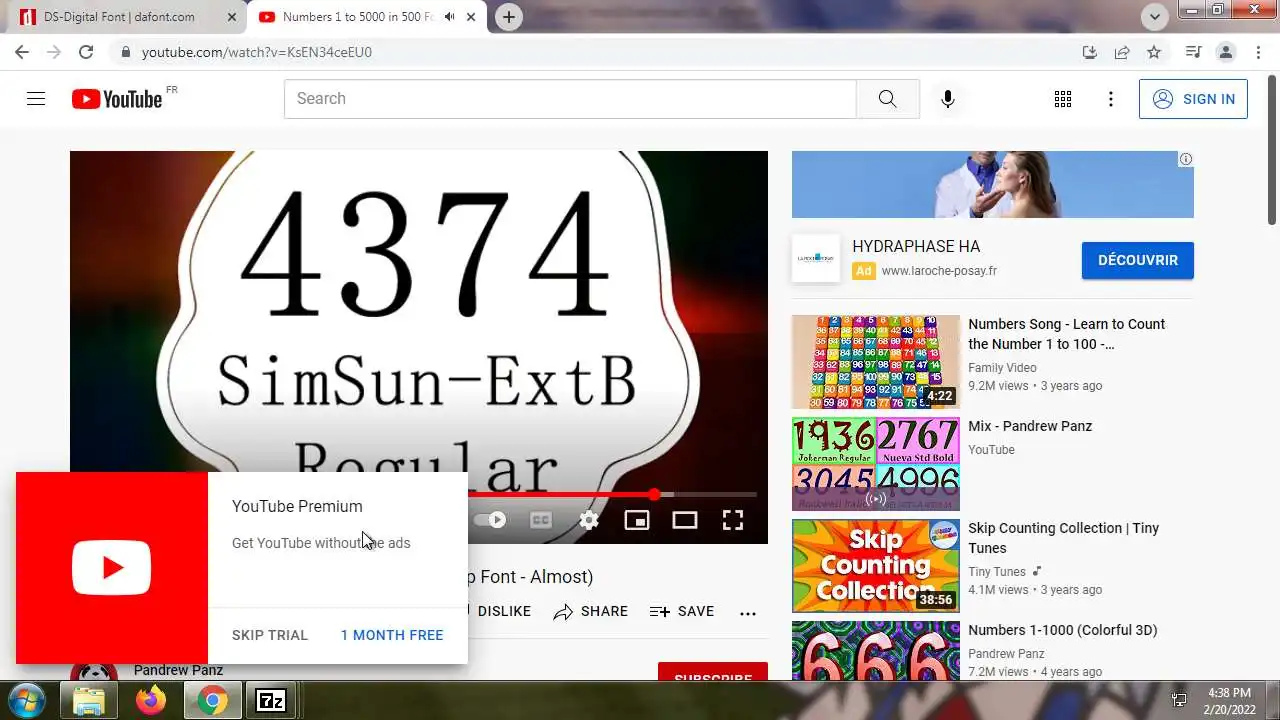Share this page from the address bar
This screenshot has height=720, width=1280.
1122,52
